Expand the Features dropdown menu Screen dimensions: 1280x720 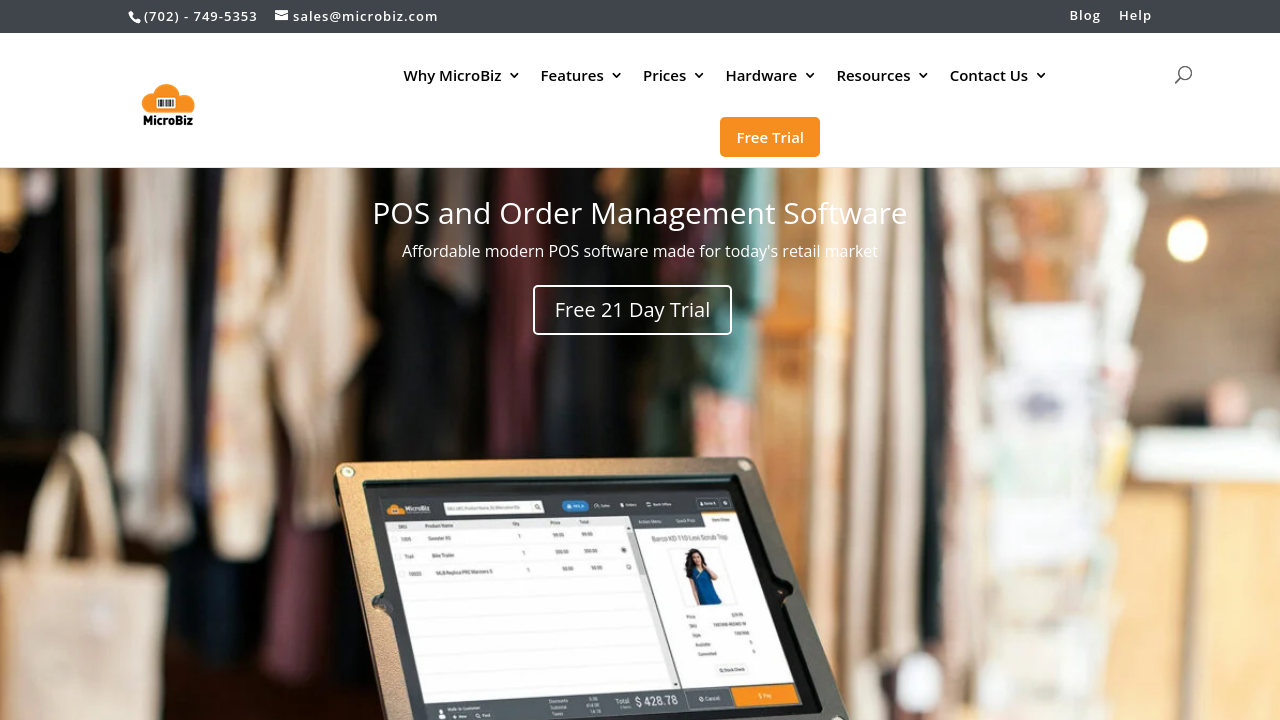click(581, 75)
